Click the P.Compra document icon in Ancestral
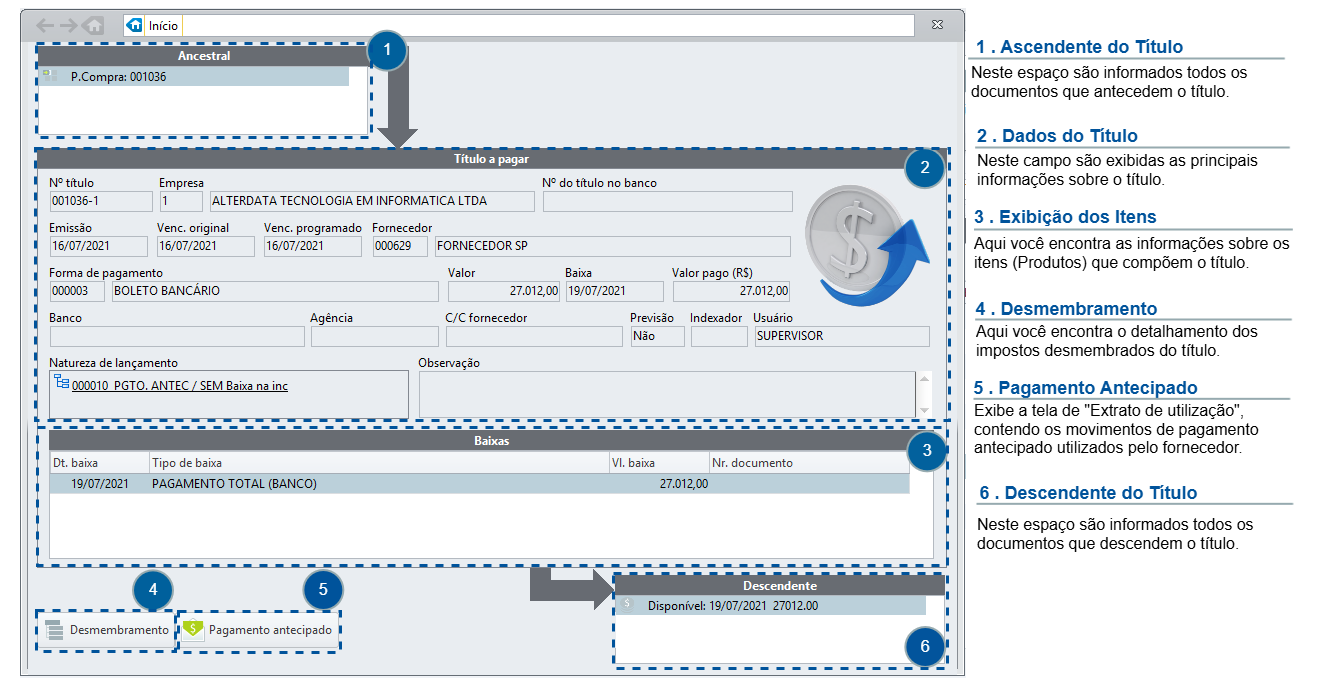This screenshot has height=698, width=1328. (49, 76)
